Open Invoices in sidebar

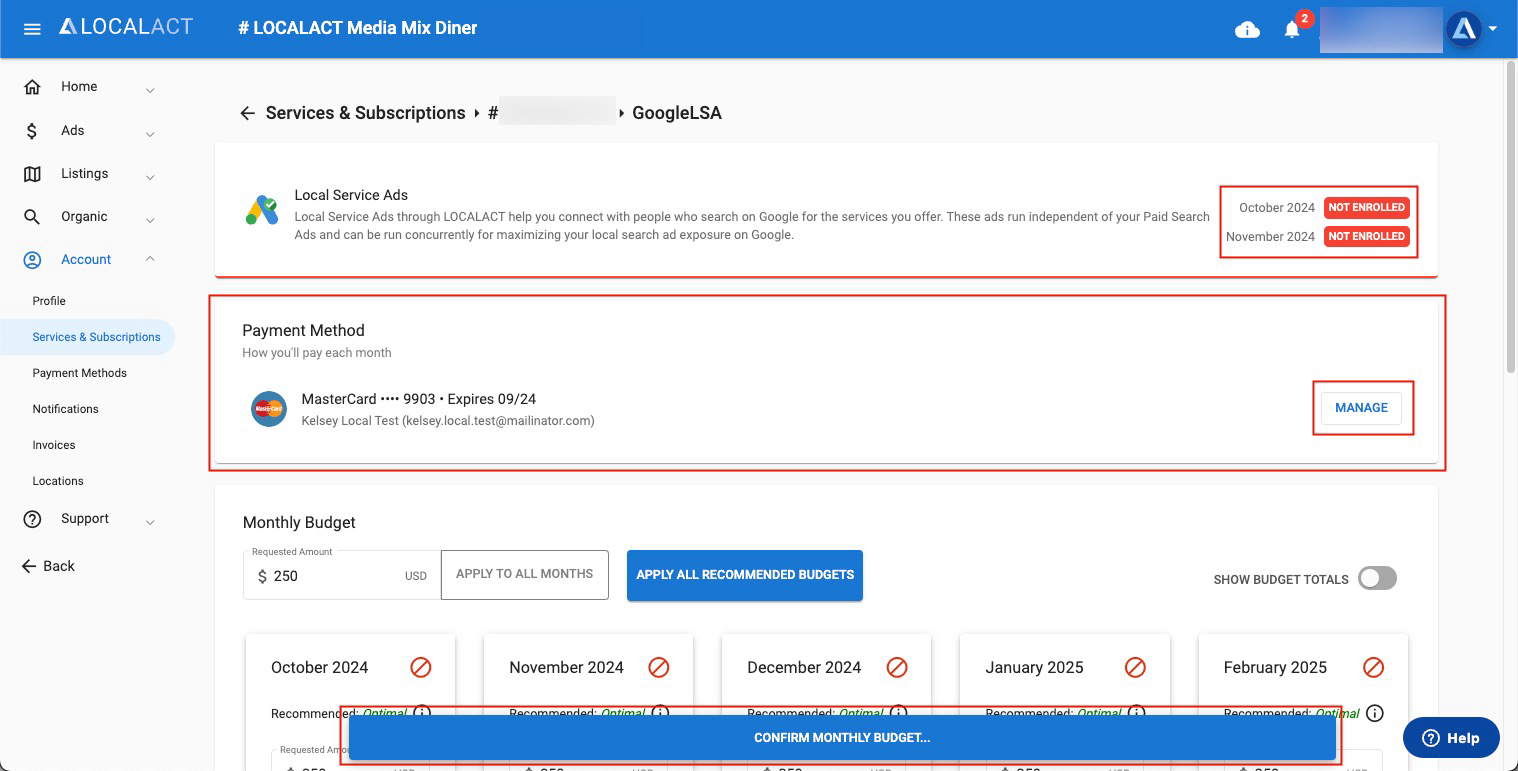click(54, 445)
